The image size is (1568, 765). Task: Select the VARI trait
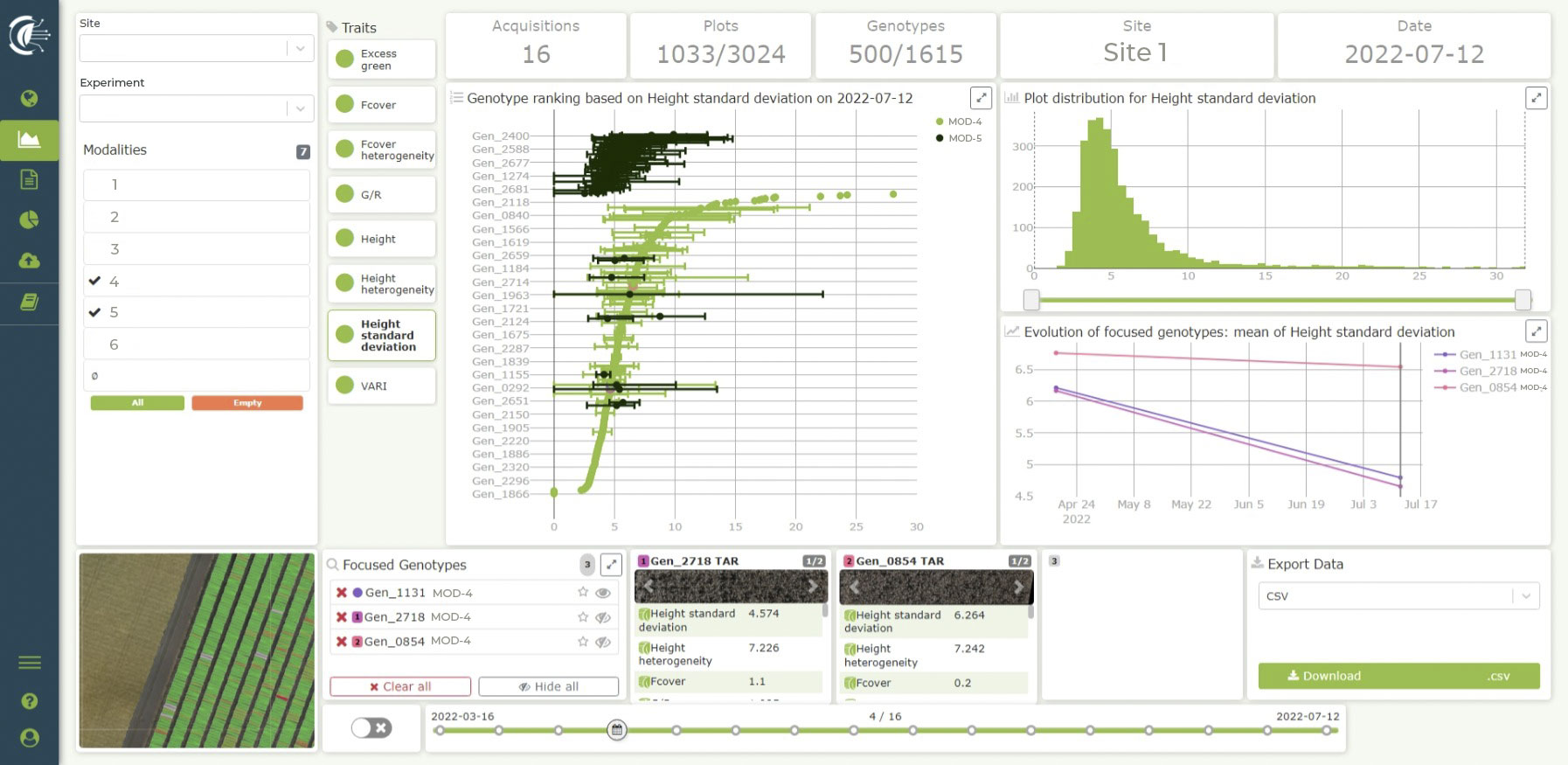382,386
